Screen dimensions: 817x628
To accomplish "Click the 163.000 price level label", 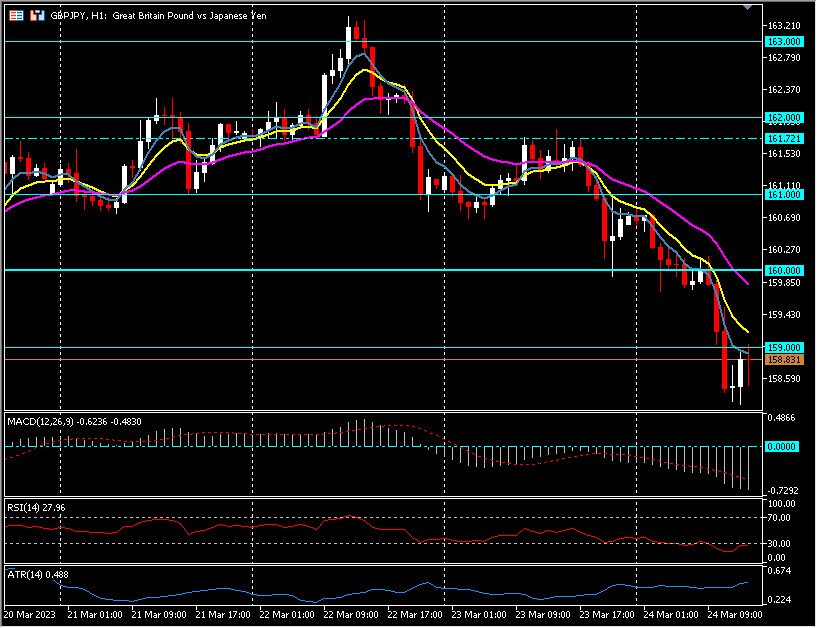I will click(782, 42).
